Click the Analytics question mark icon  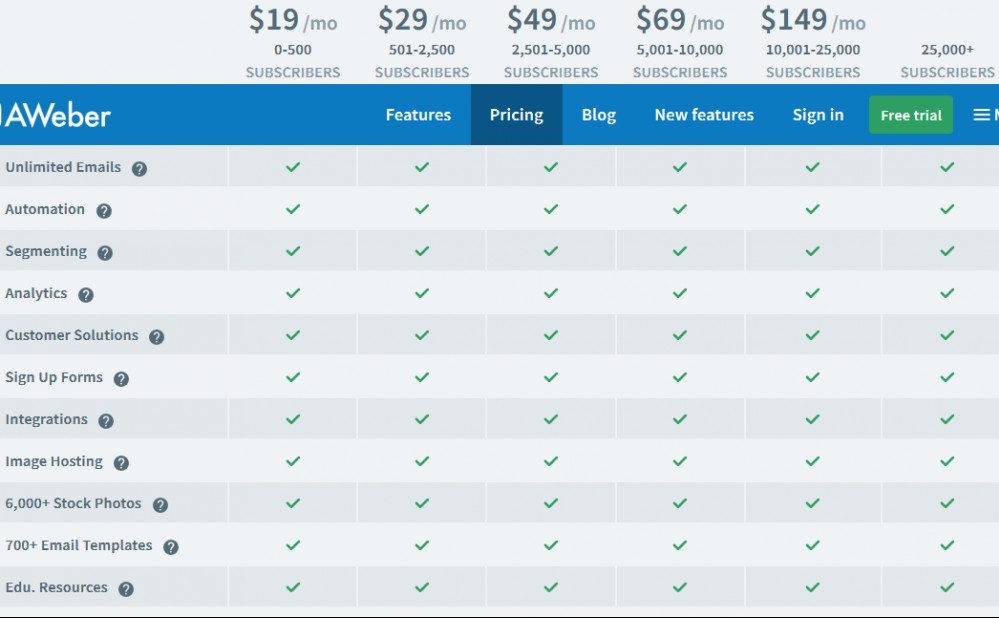pos(86,295)
